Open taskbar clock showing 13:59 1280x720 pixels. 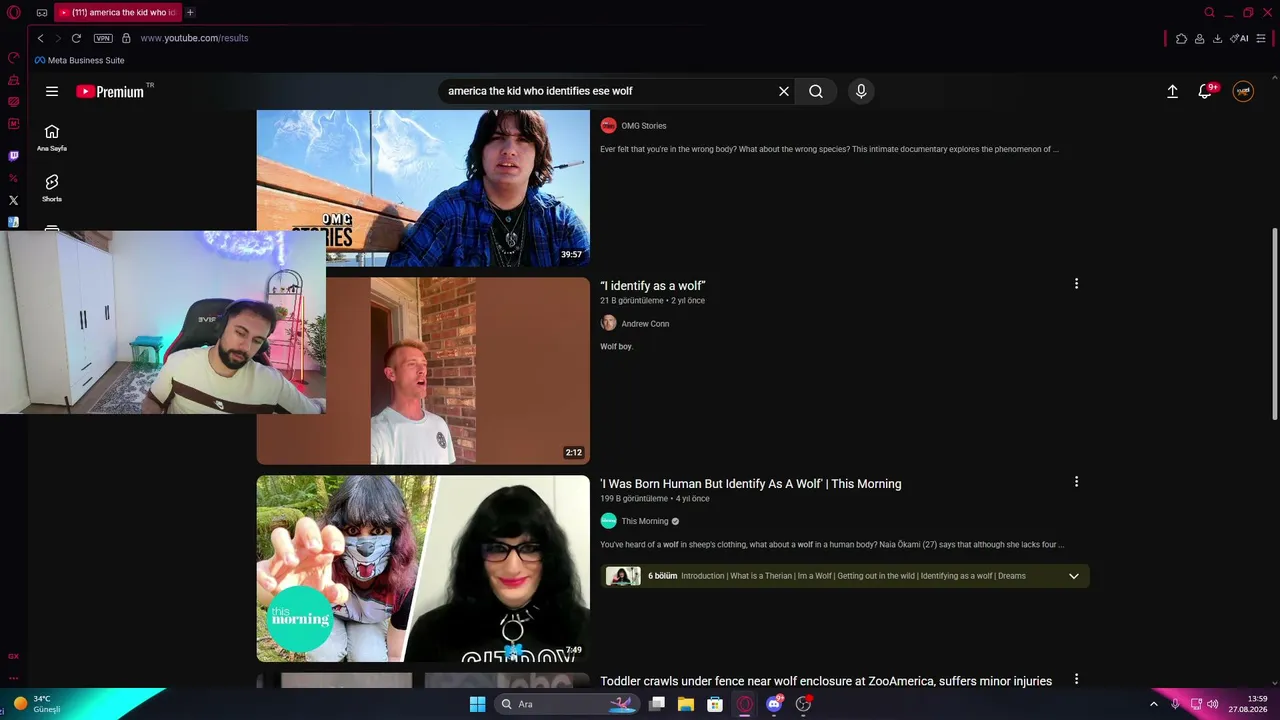[x=1248, y=704]
